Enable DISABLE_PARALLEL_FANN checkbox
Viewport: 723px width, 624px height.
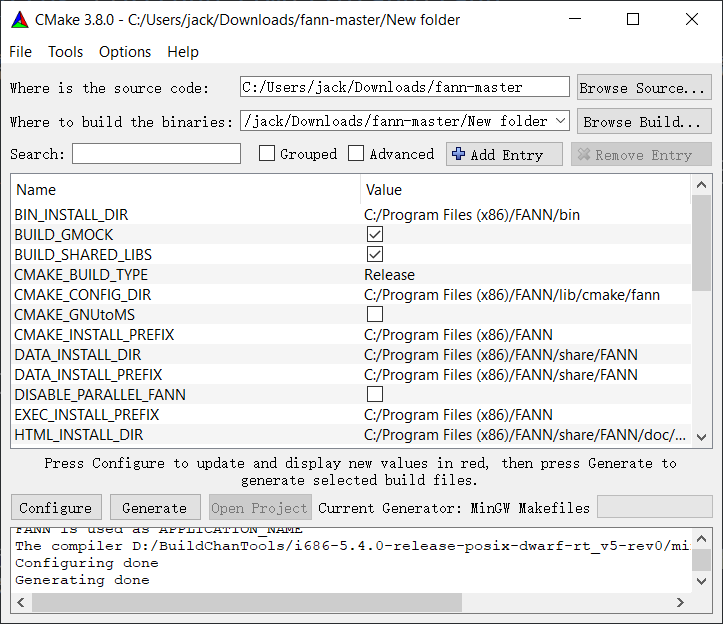click(x=375, y=394)
